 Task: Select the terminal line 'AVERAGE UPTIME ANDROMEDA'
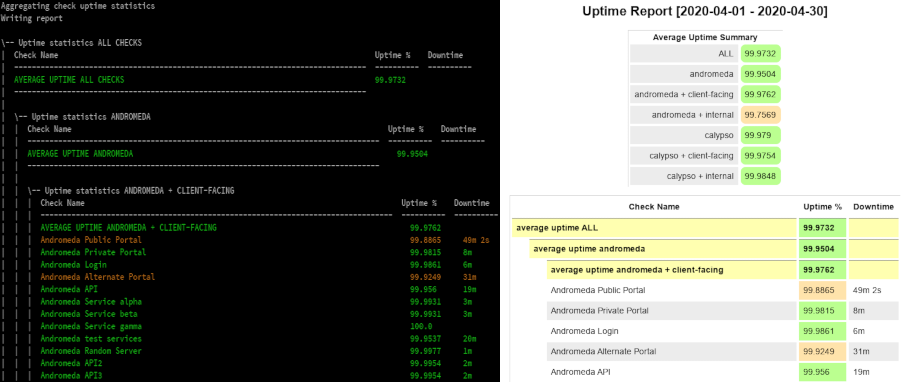(x=80, y=154)
